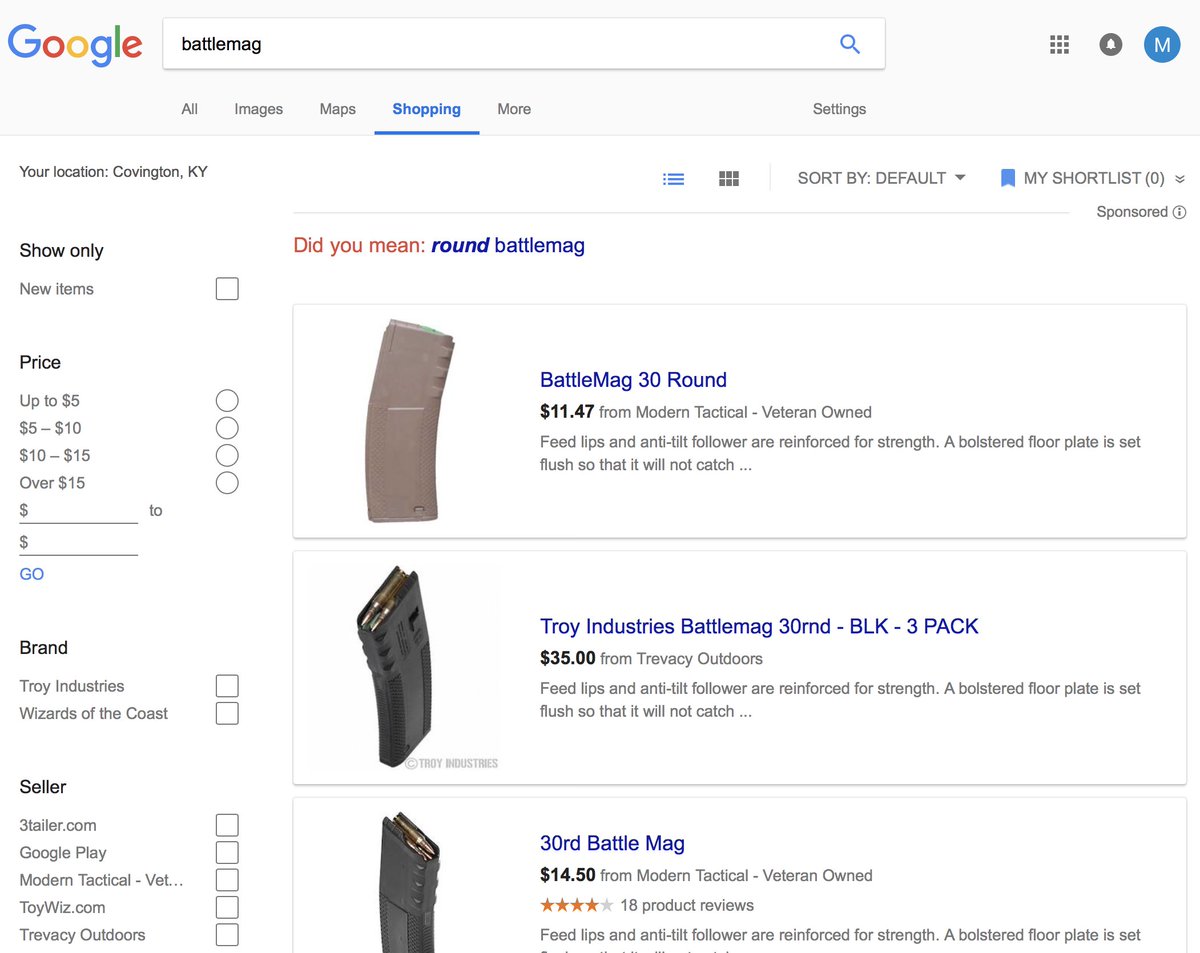
Task: Open the All search tab
Action: pyautogui.click(x=189, y=109)
